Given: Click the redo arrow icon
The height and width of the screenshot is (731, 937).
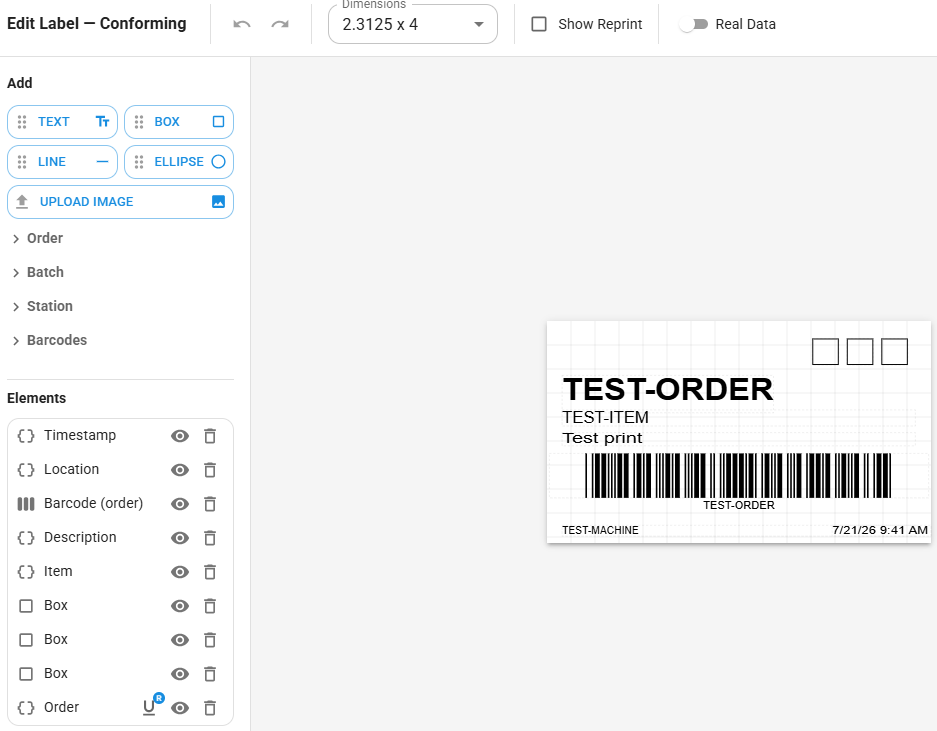Looking at the screenshot, I should pyautogui.click(x=280, y=25).
